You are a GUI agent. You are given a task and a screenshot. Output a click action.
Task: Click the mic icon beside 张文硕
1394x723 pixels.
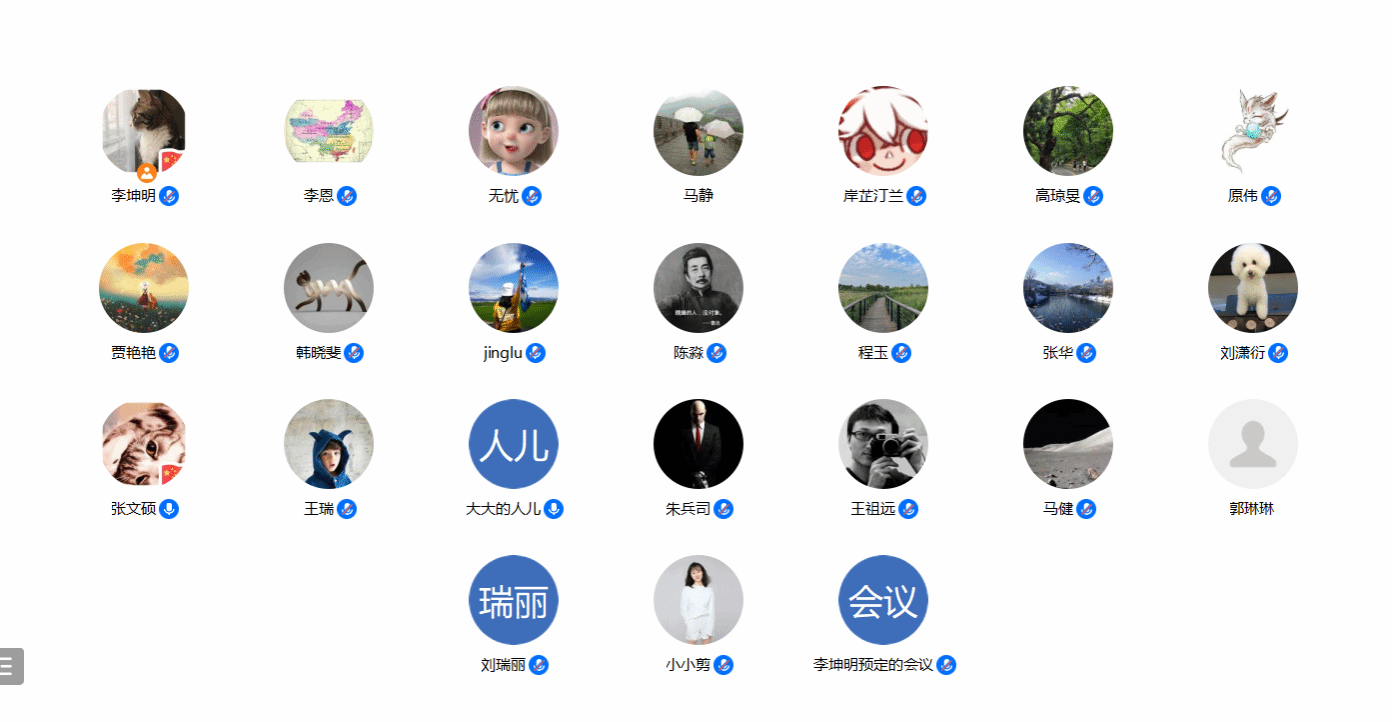[169, 509]
